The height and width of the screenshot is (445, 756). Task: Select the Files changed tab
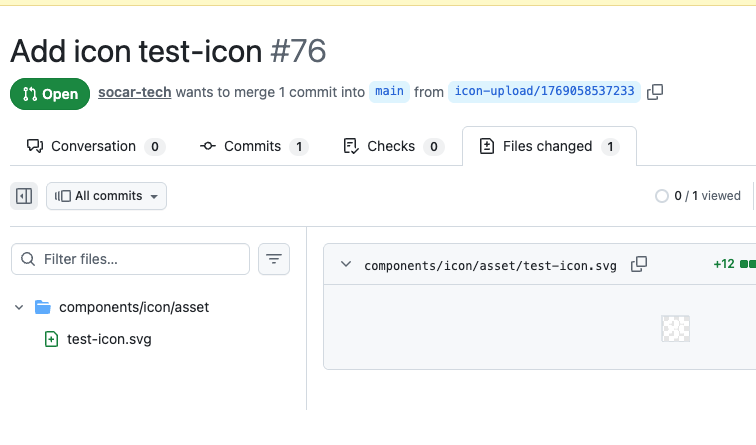pos(548,146)
